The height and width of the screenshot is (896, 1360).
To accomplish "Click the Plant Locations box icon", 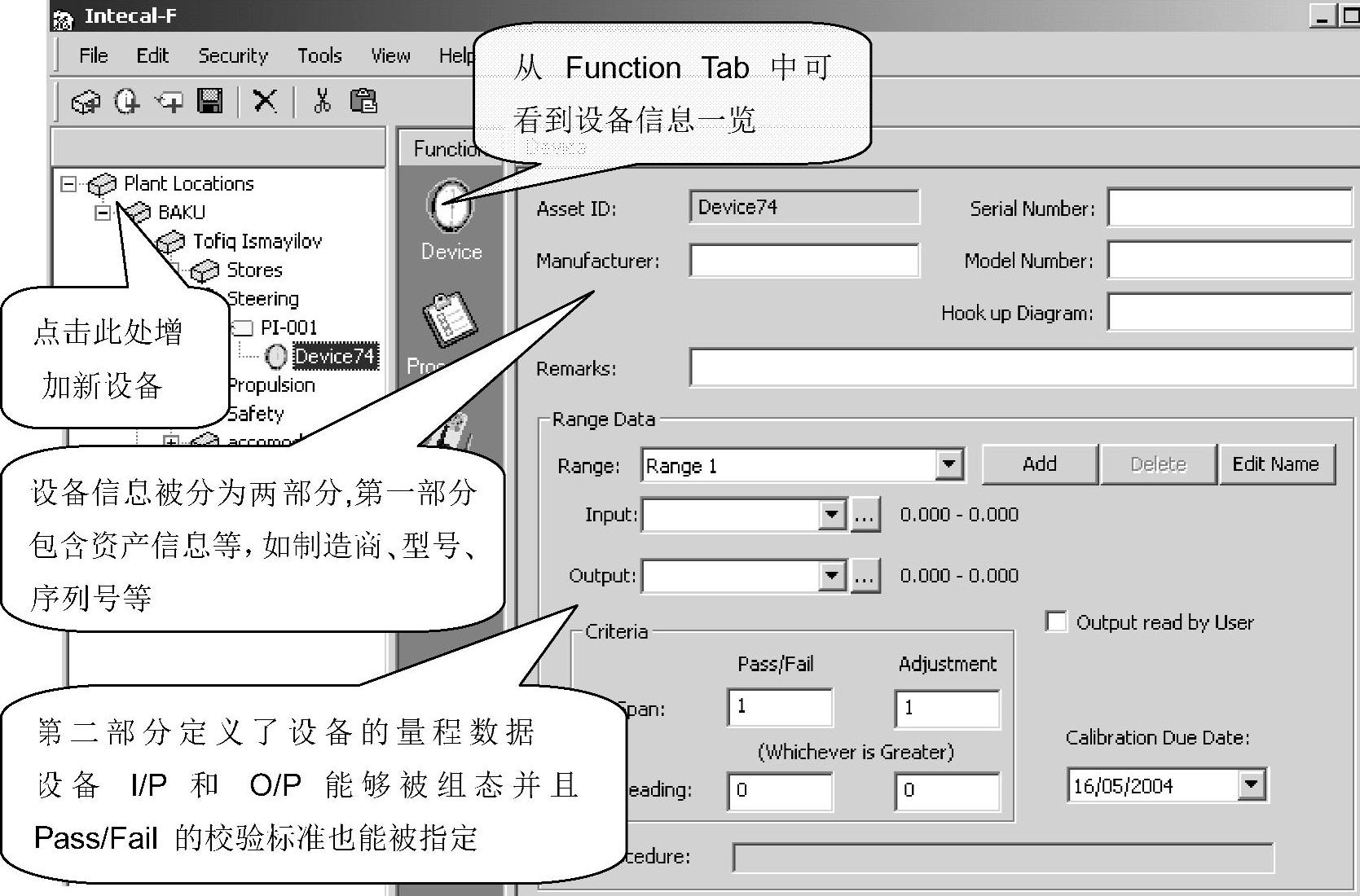I will pyautogui.click(x=102, y=184).
